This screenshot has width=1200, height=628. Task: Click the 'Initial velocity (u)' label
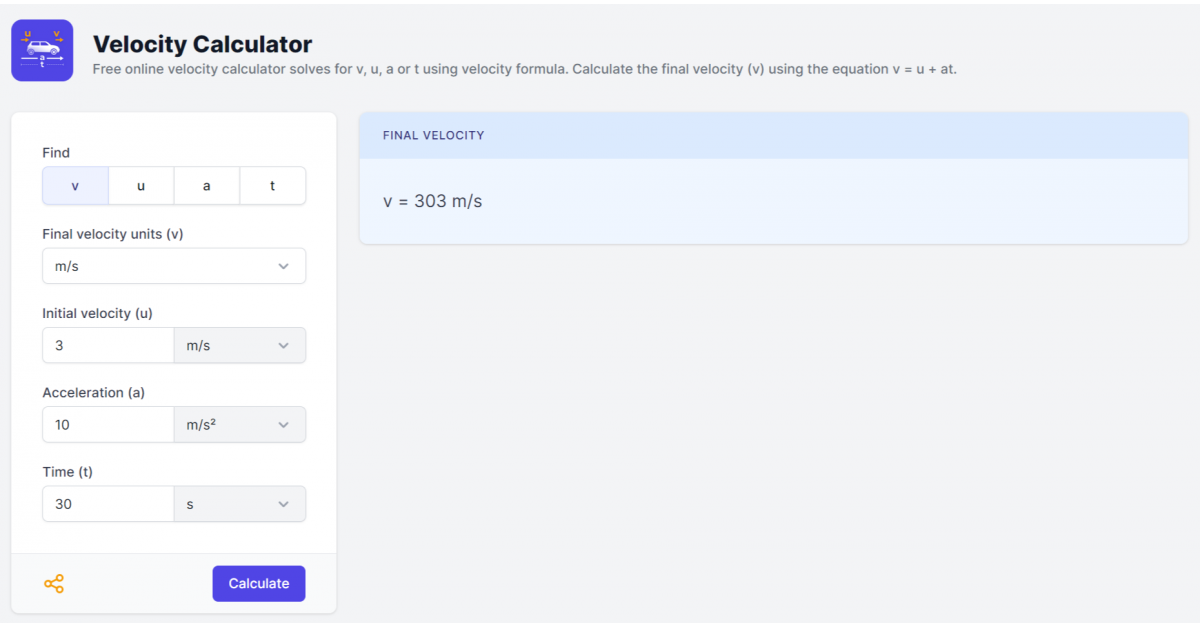(97, 313)
